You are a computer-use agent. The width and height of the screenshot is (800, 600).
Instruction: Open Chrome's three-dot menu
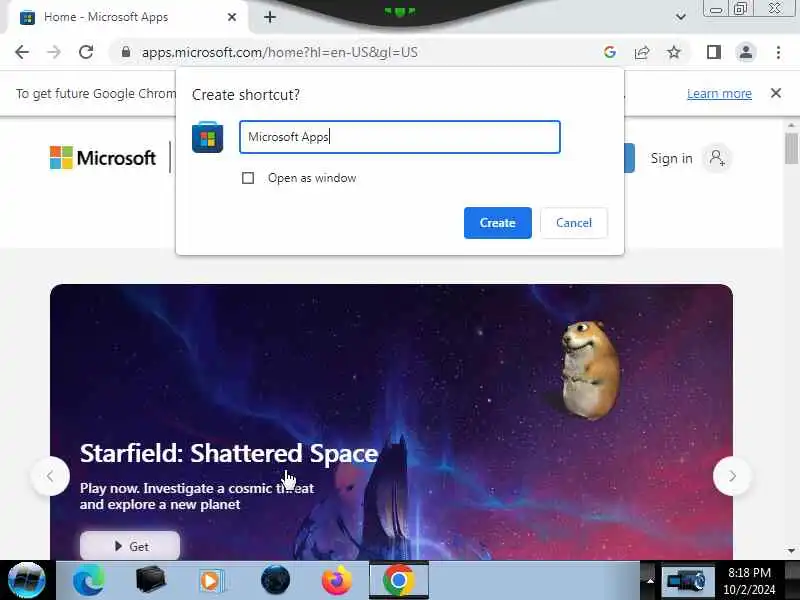click(778, 52)
